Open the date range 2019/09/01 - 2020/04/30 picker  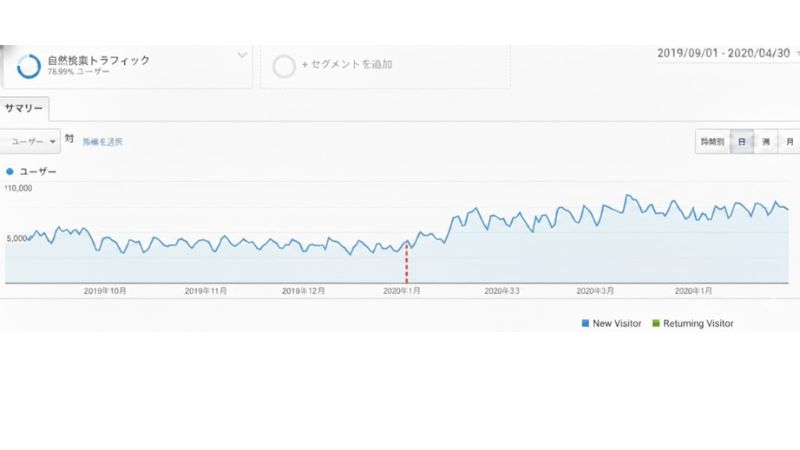point(727,54)
